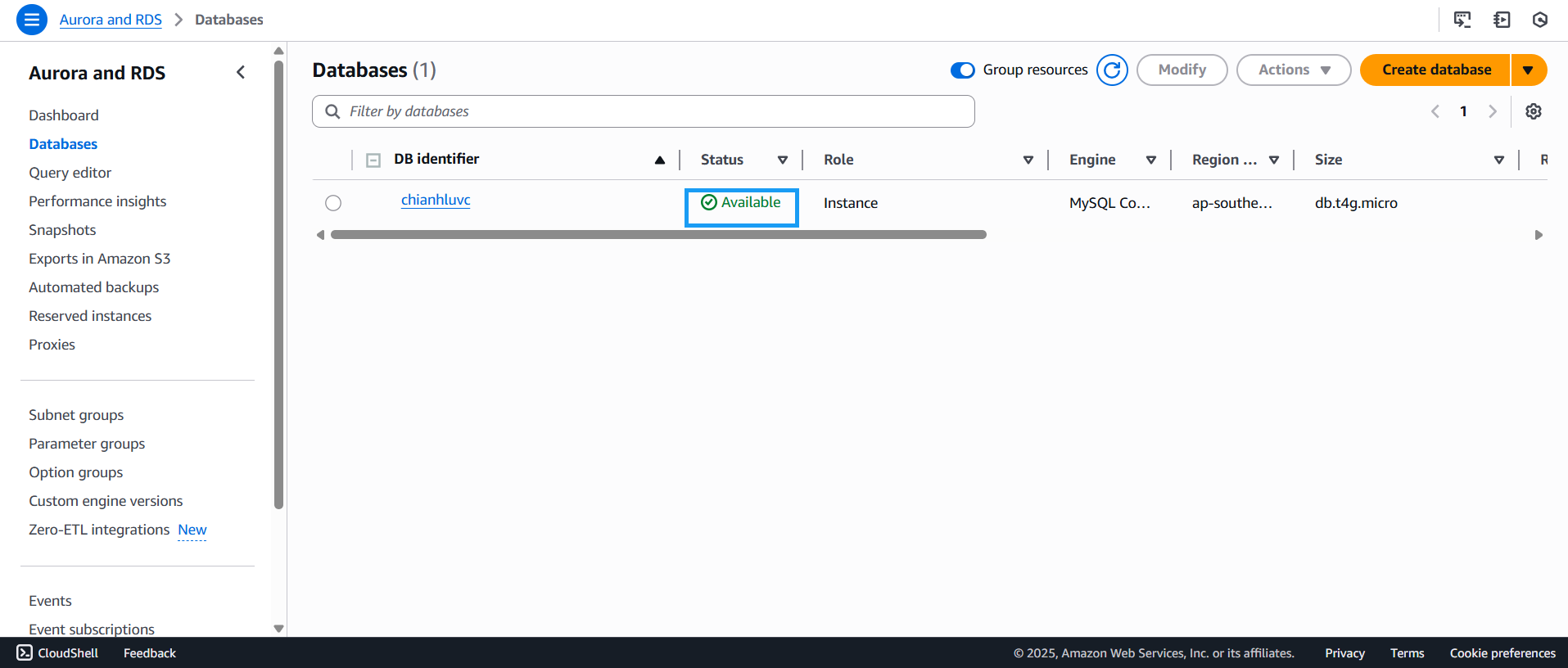Refresh the databases list

pos(1112,70)
